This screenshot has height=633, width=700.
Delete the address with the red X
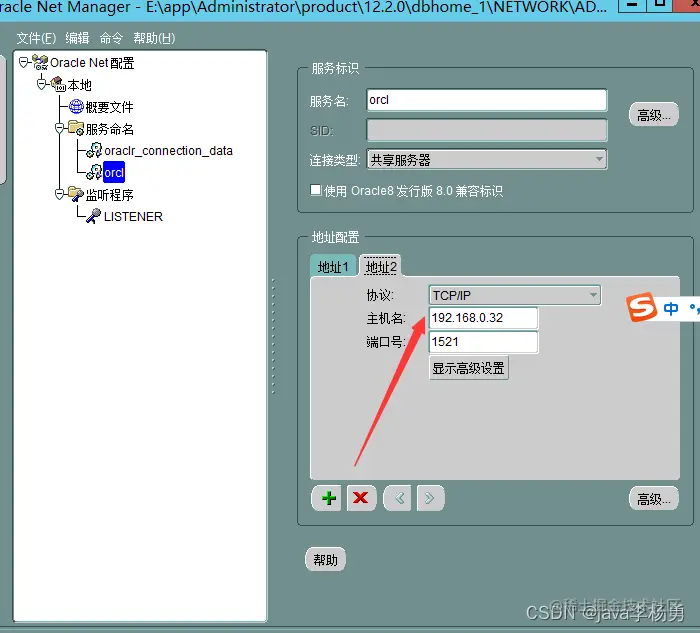click(x=361, y=497)
